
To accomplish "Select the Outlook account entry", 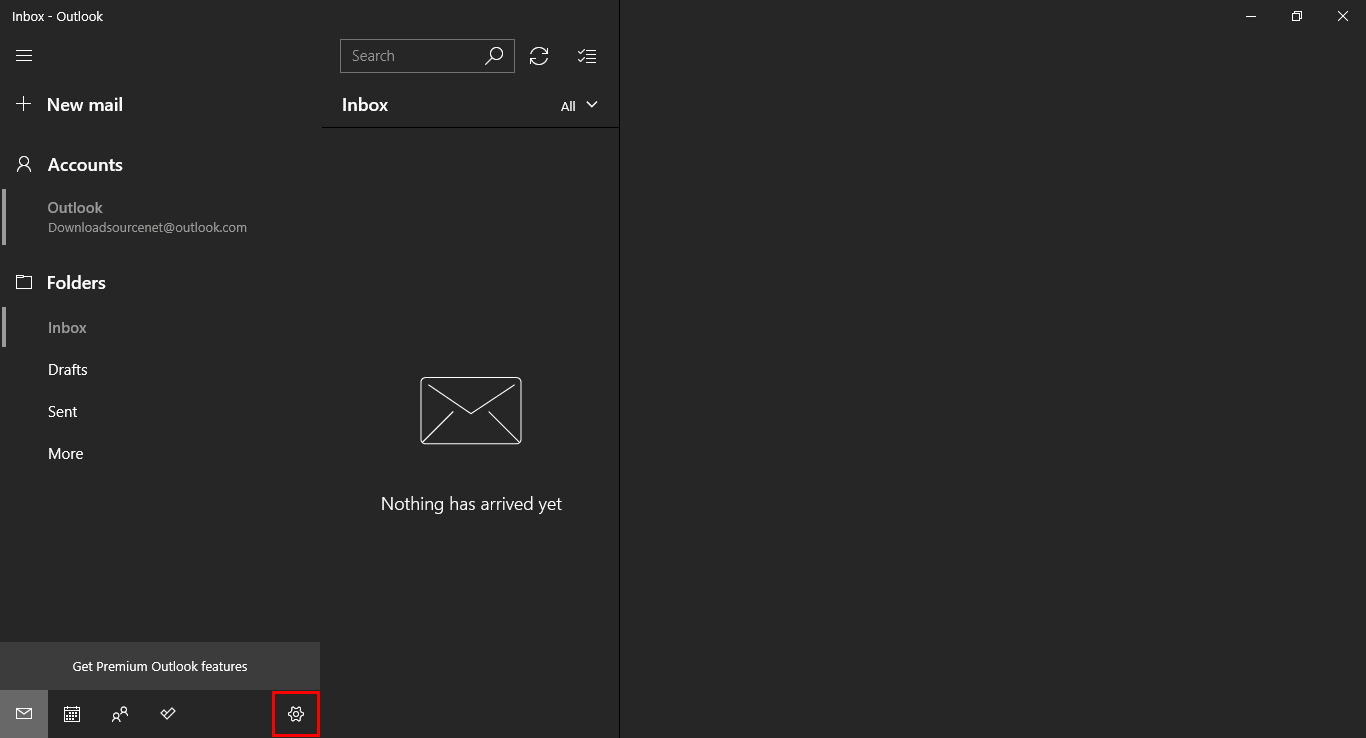I will tap(160, 217).
